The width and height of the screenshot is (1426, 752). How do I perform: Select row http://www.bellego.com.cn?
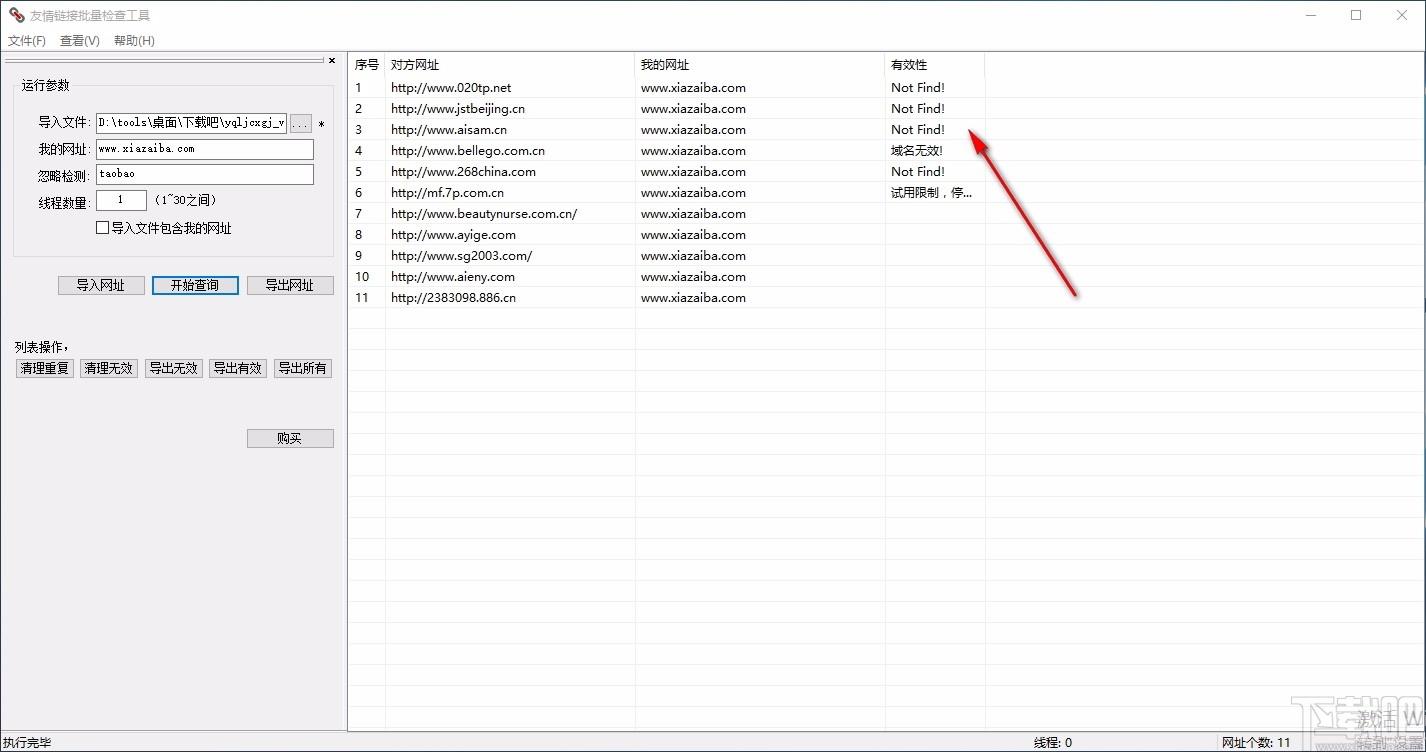click(x=667, y=151)
